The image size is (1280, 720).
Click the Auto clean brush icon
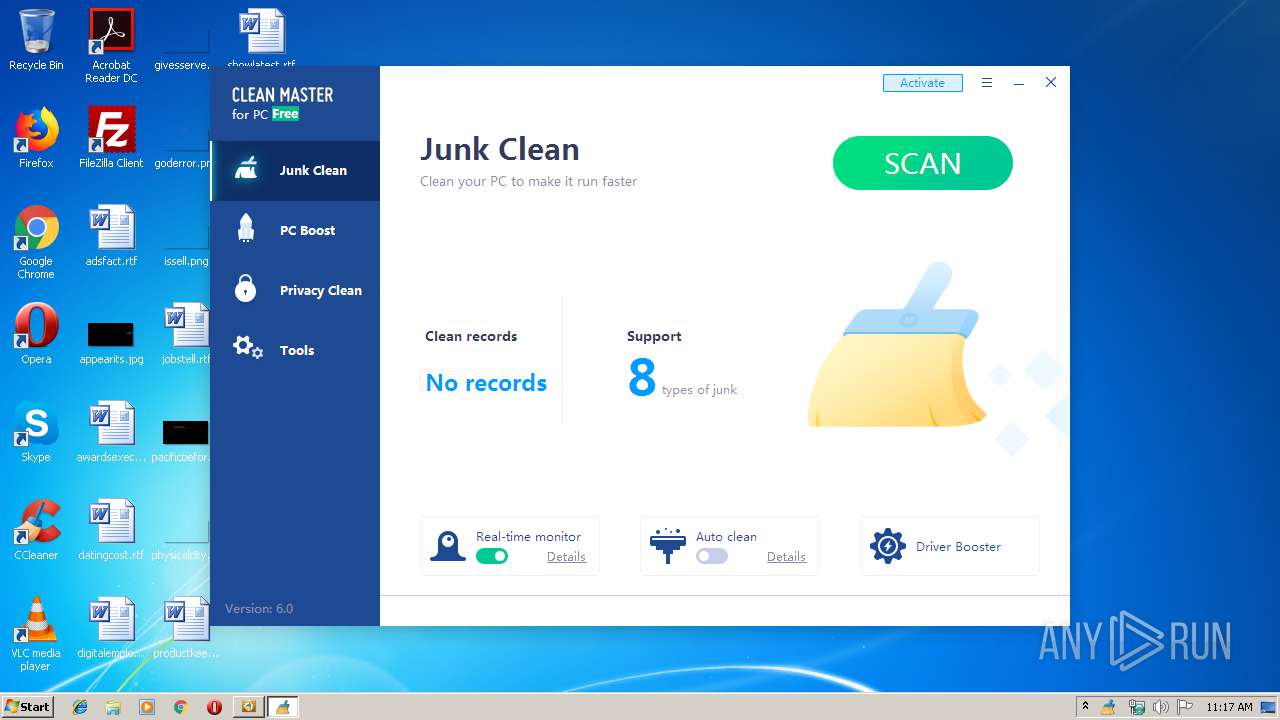pyautogui.click(x=667, y=546)
